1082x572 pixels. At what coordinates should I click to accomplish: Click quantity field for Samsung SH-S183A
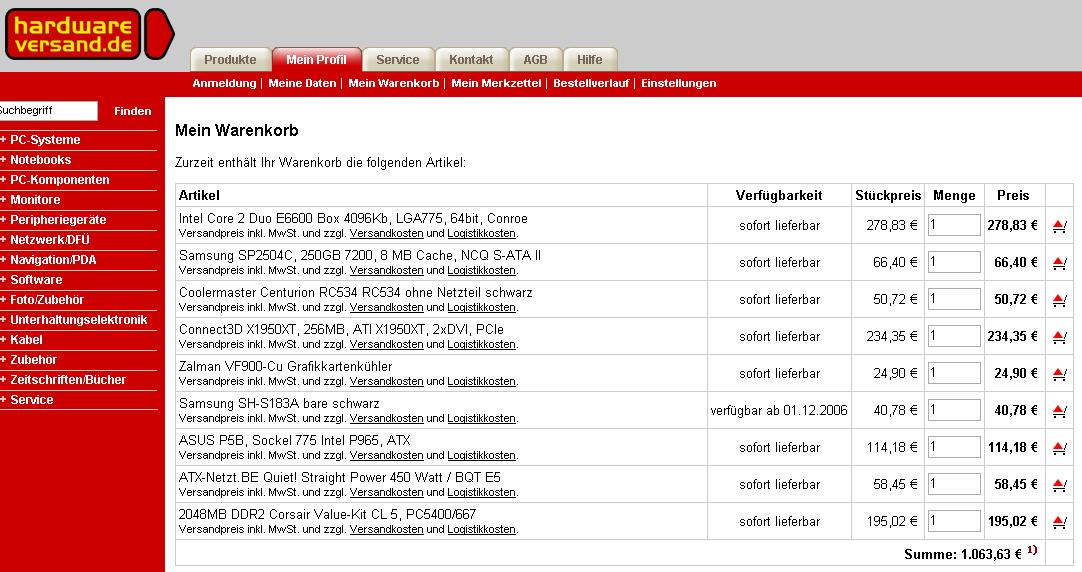coord(954,411)
